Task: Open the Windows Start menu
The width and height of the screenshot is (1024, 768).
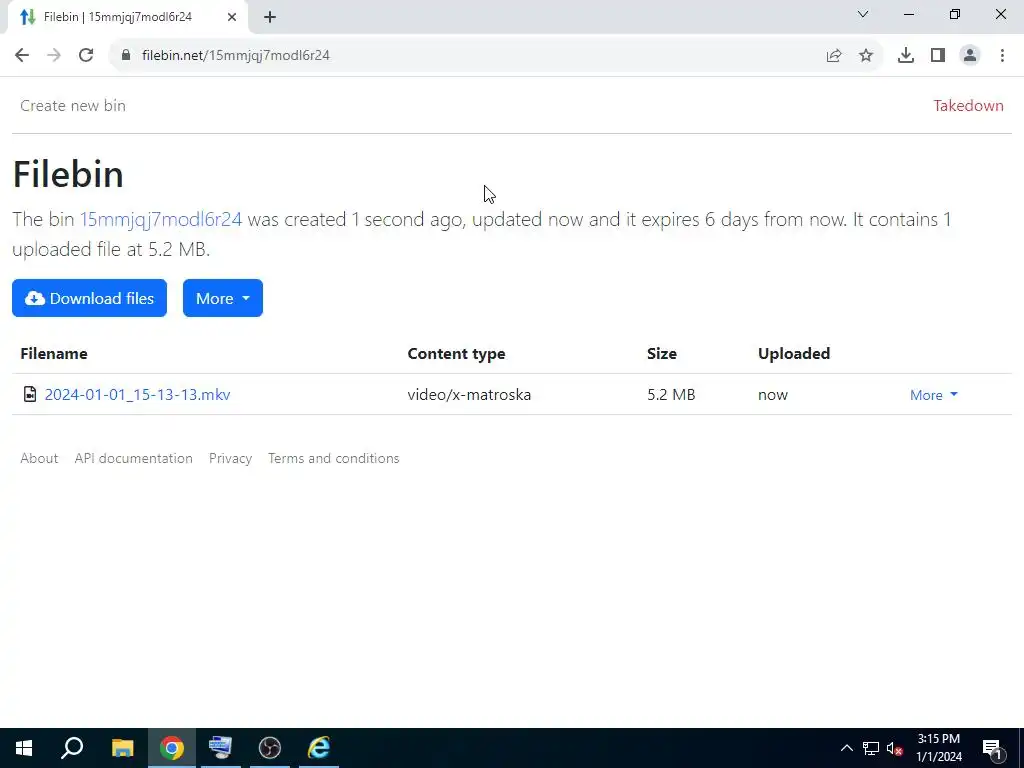Action: (x=24, y=748)
